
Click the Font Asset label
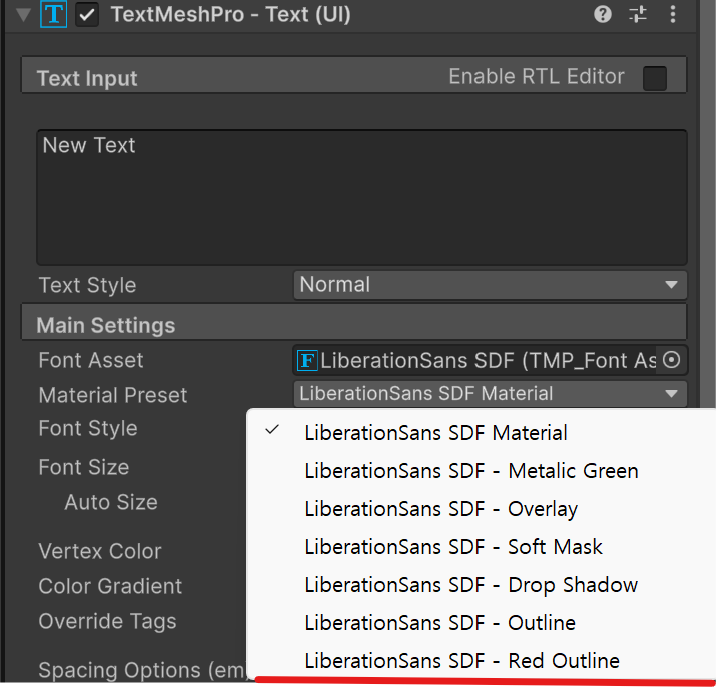point(91,360)
